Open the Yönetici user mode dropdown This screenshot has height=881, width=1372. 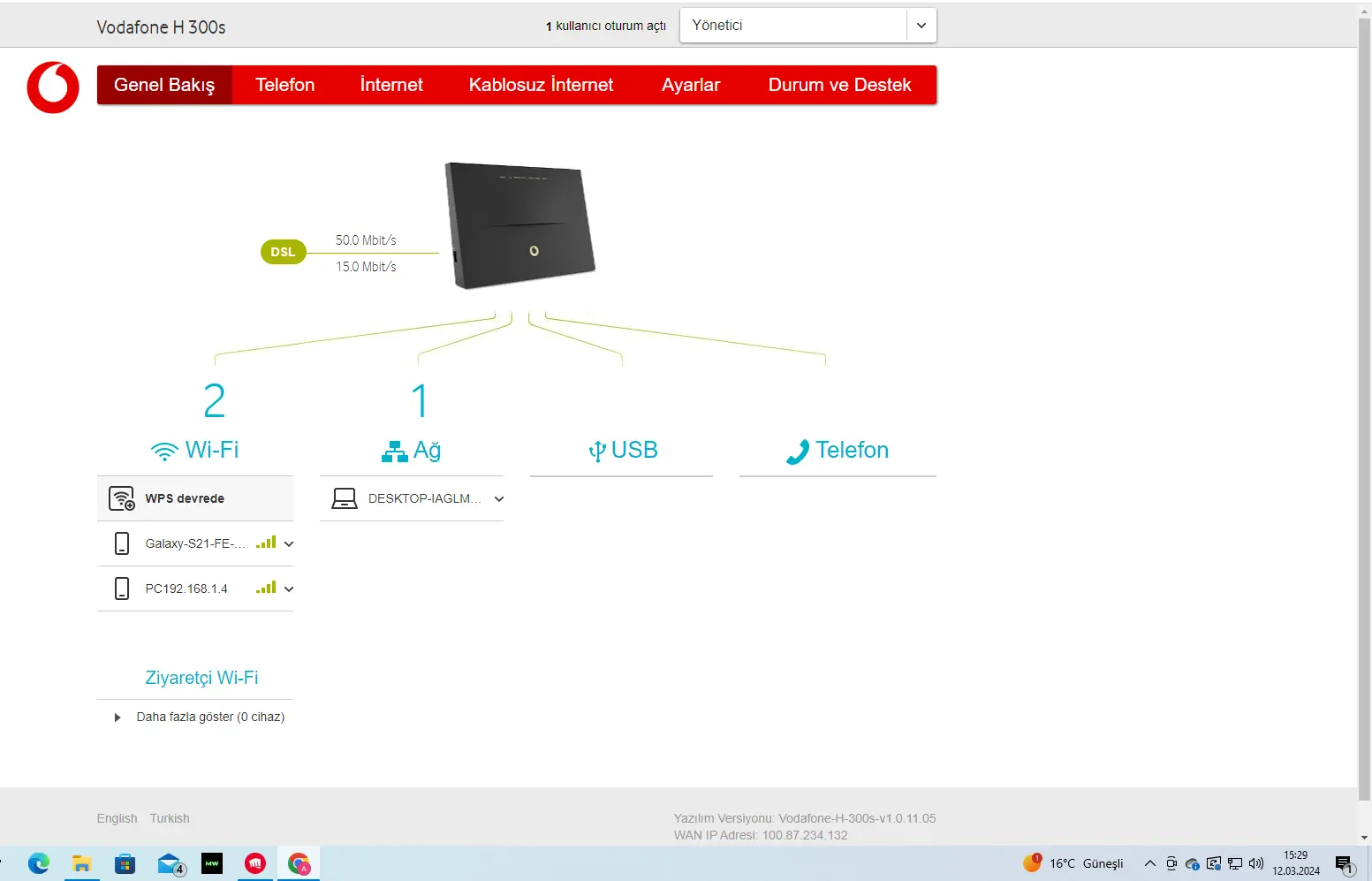(x=807, y=26)
